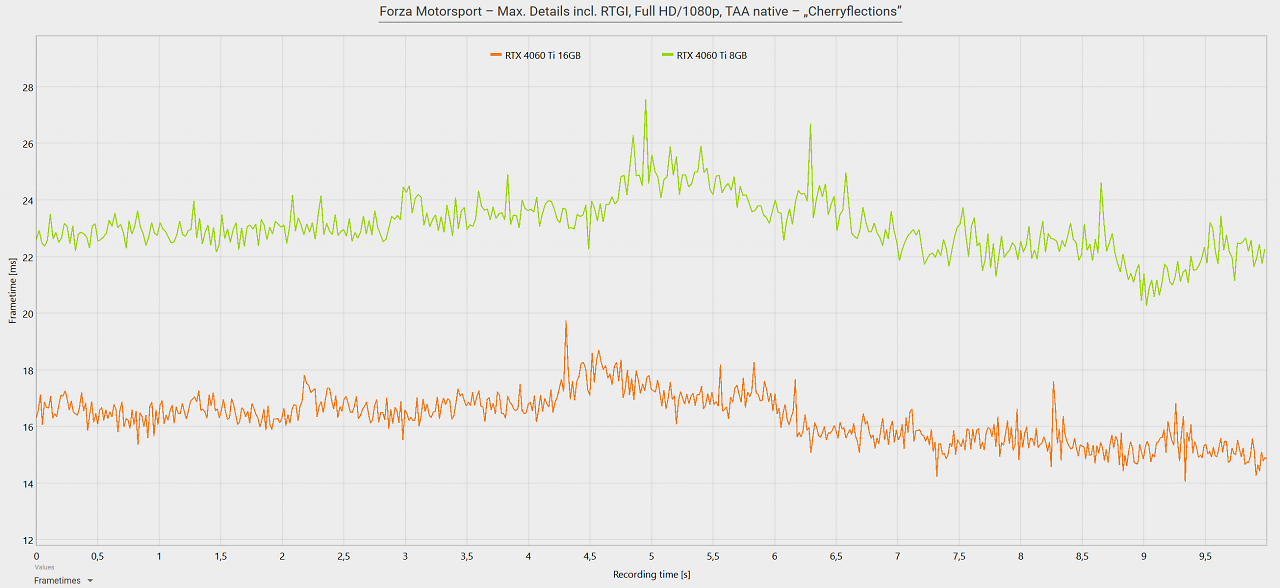Click time-axis tick value 5,5
This screenshot has width=1280, height=588.
[x=713, y=555]
